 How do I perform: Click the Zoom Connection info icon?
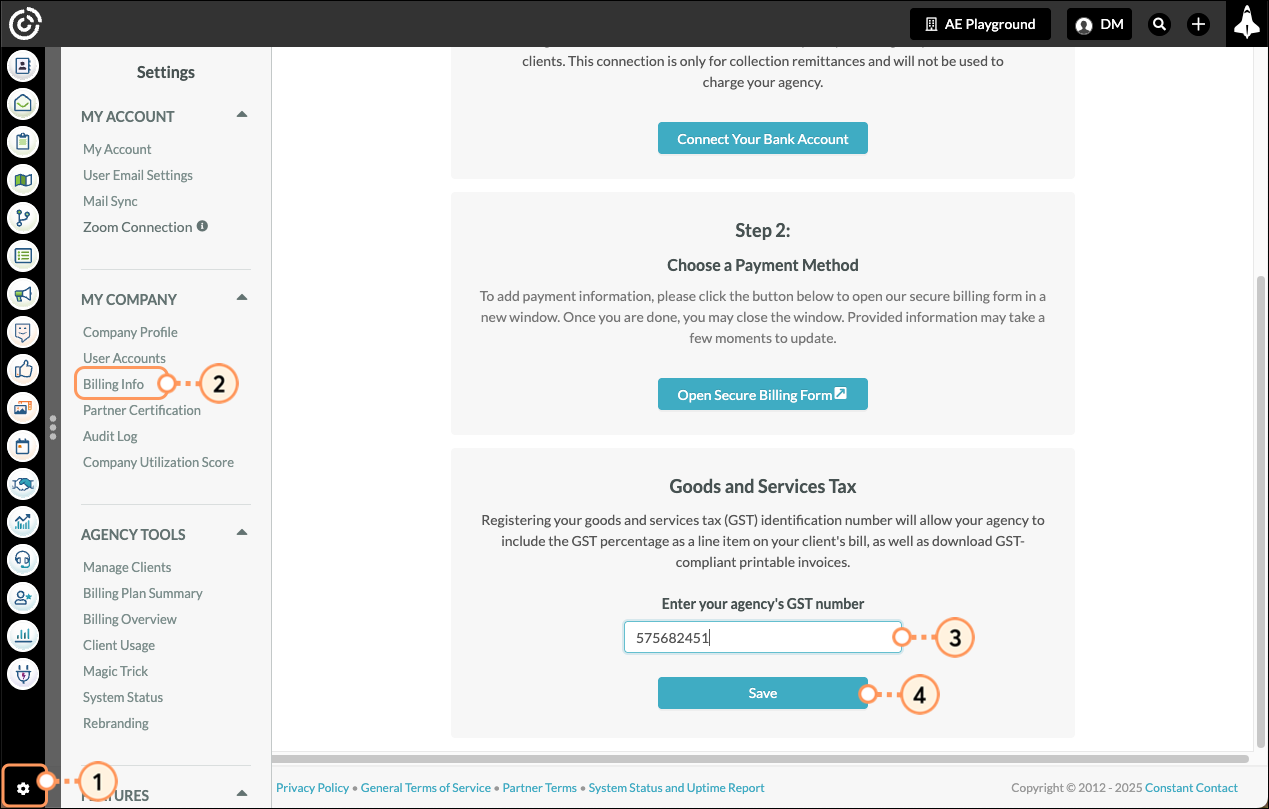pyautogui.click(x=202, y=227)
